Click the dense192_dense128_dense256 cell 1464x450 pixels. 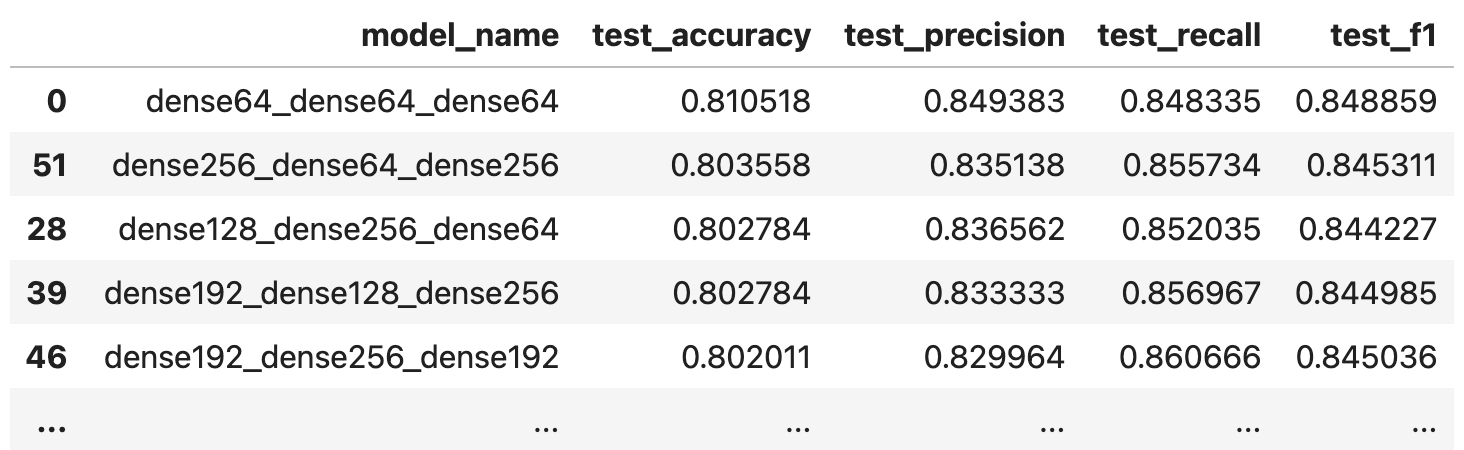(x=331, y=293)
